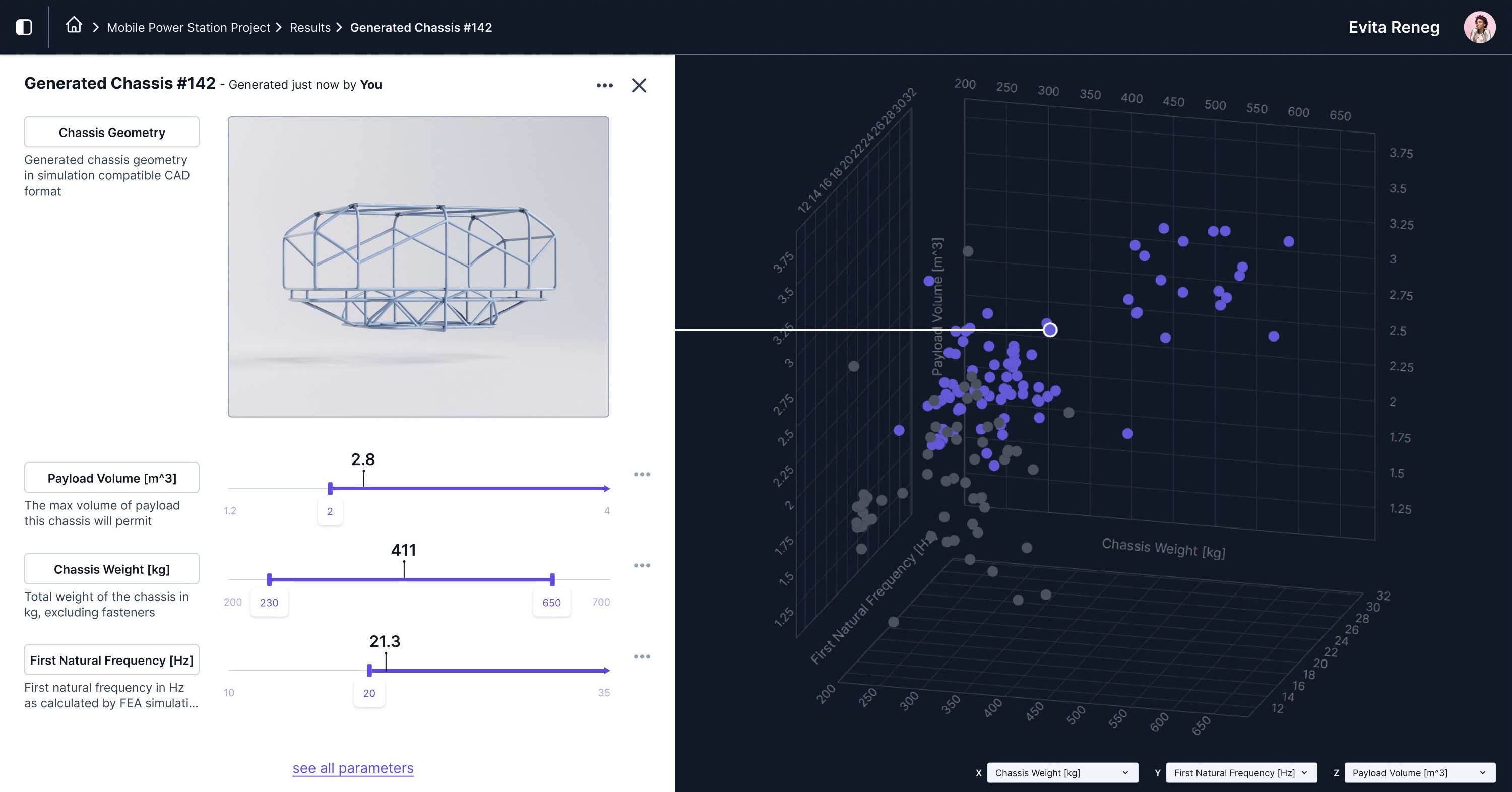
Task: Go to Results breadcrumb
Action: click(310, 28)
